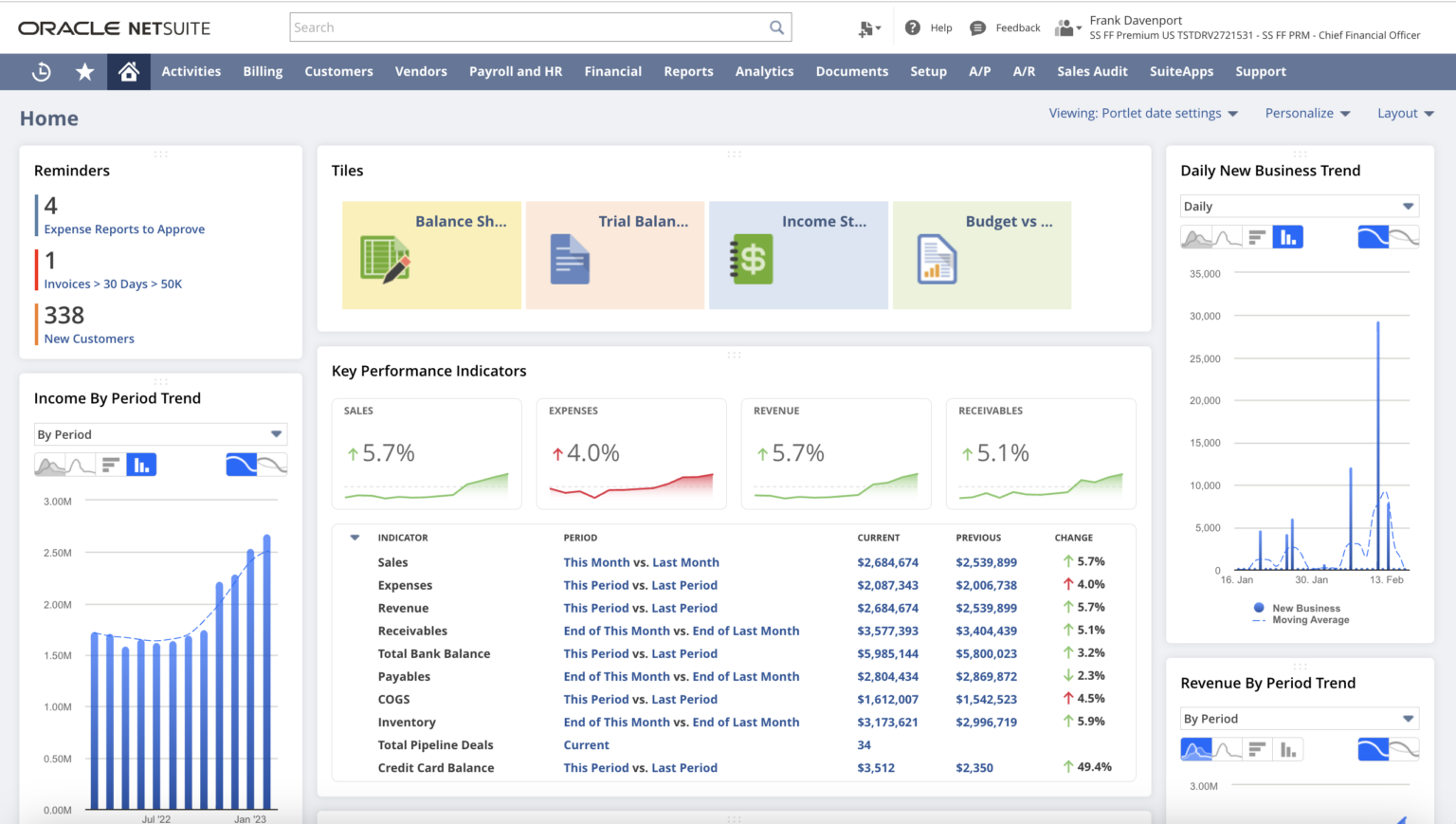Open the shortcuts star icon
This screenshot has height=824, width=1456.
[x=84, y=71]
